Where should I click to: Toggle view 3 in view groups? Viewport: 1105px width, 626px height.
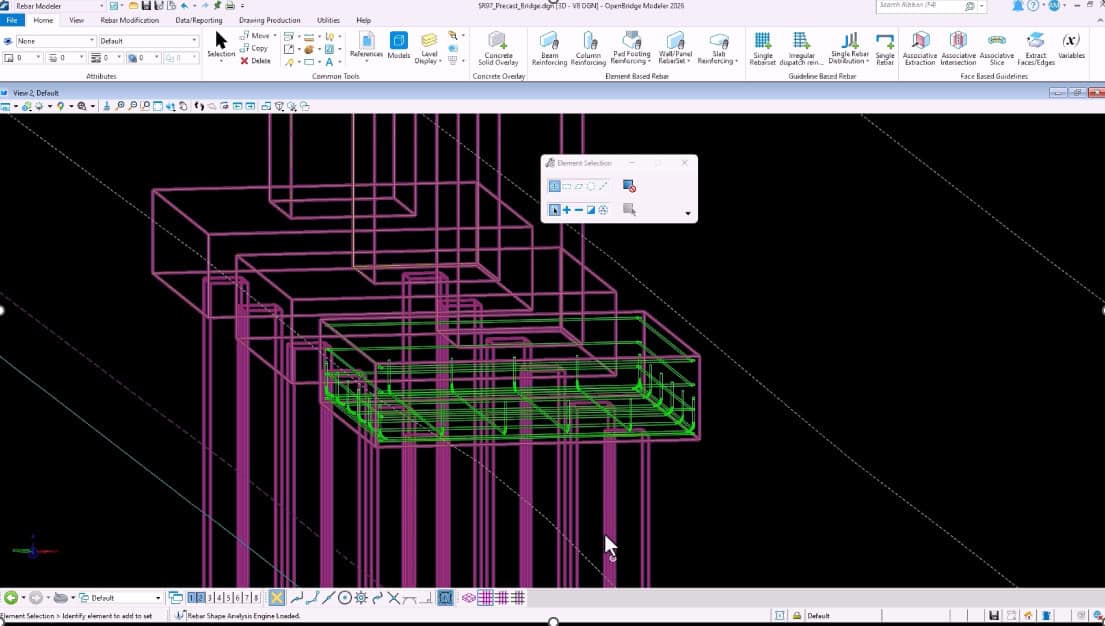210,598
